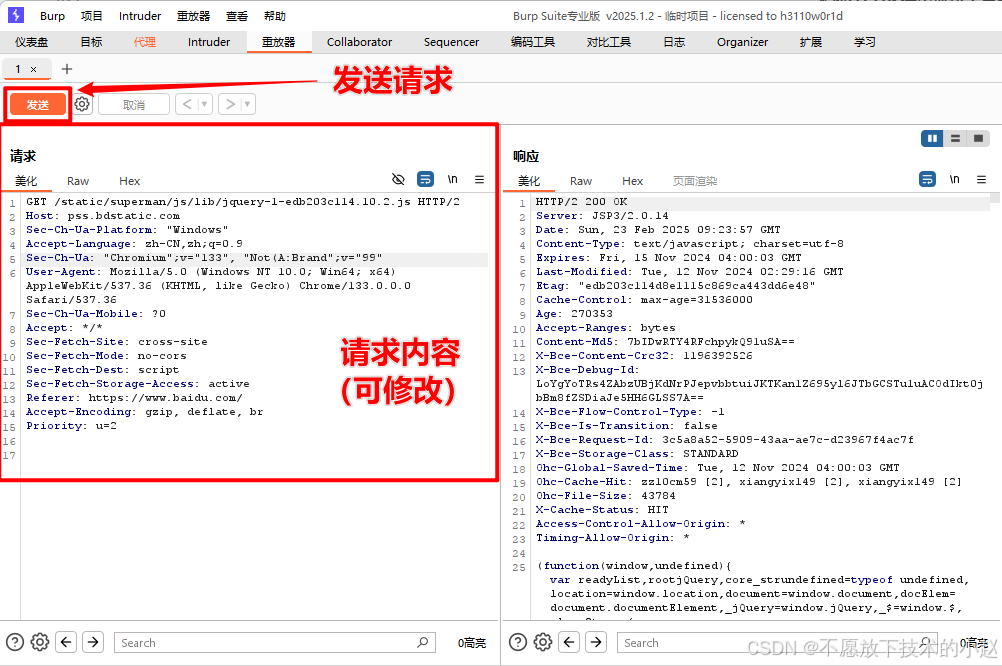Viewport: 1002px width, 666px height.
Task: Open send settings gear icon
Action: pos(82,104)
